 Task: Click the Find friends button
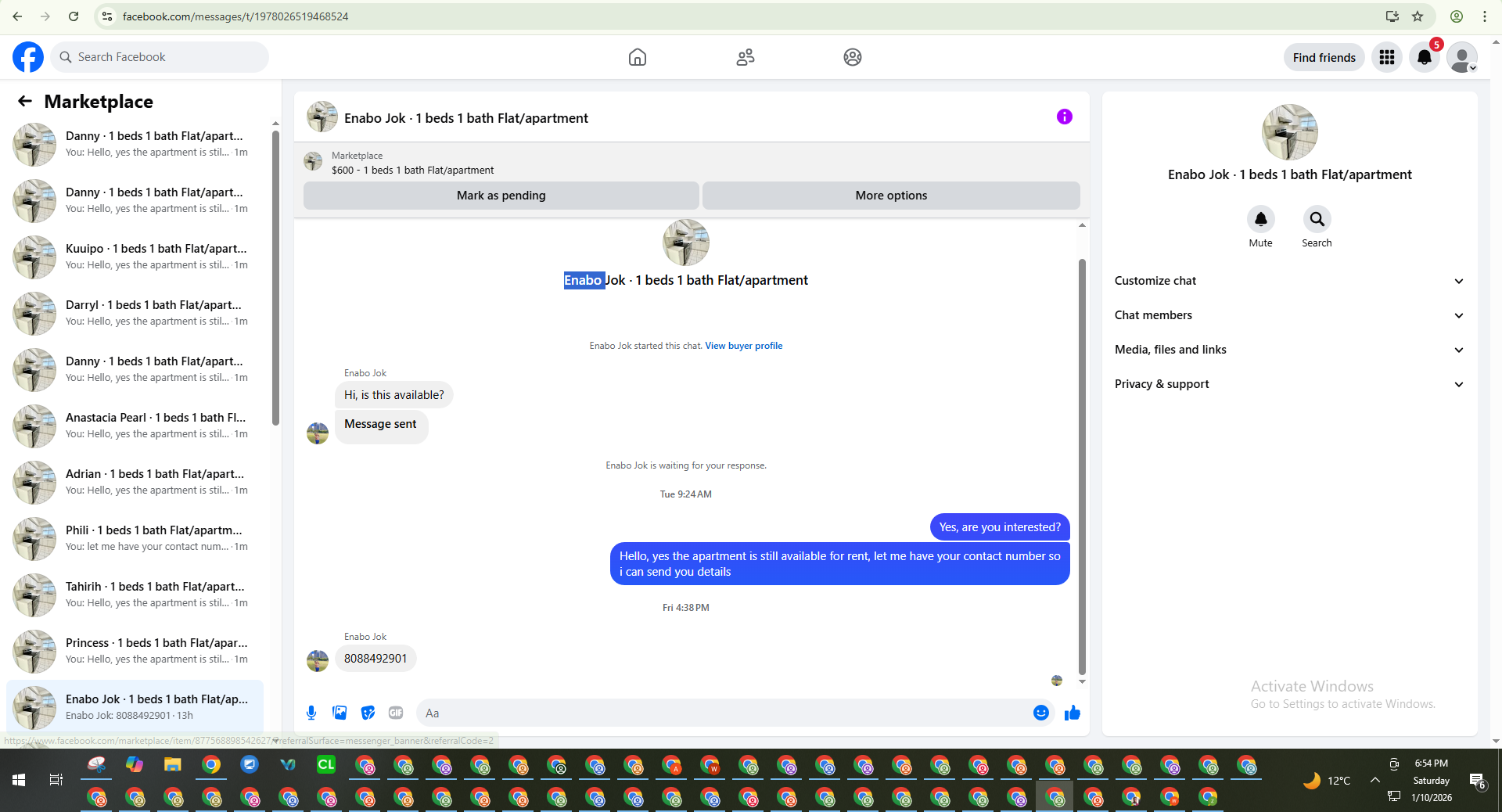click(1324, 57)
